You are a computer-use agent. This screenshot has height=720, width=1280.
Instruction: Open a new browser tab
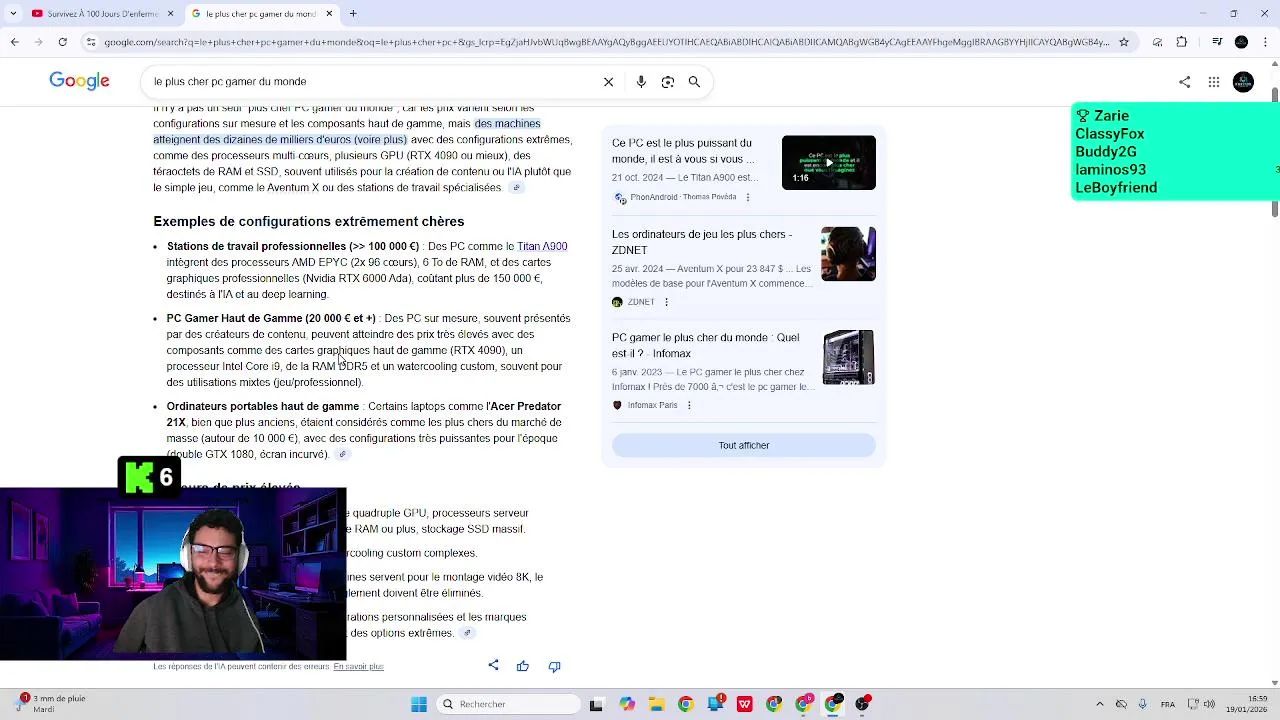click(x=353, y=14)
